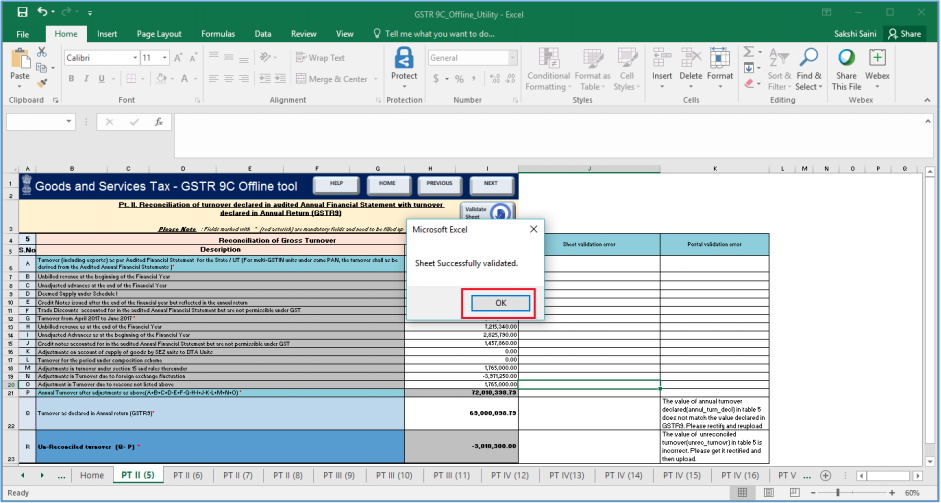Viewport: 941px width, 503px height.
Task: Click the AutoSum sigma icon
Action: [x=748, y=52]
